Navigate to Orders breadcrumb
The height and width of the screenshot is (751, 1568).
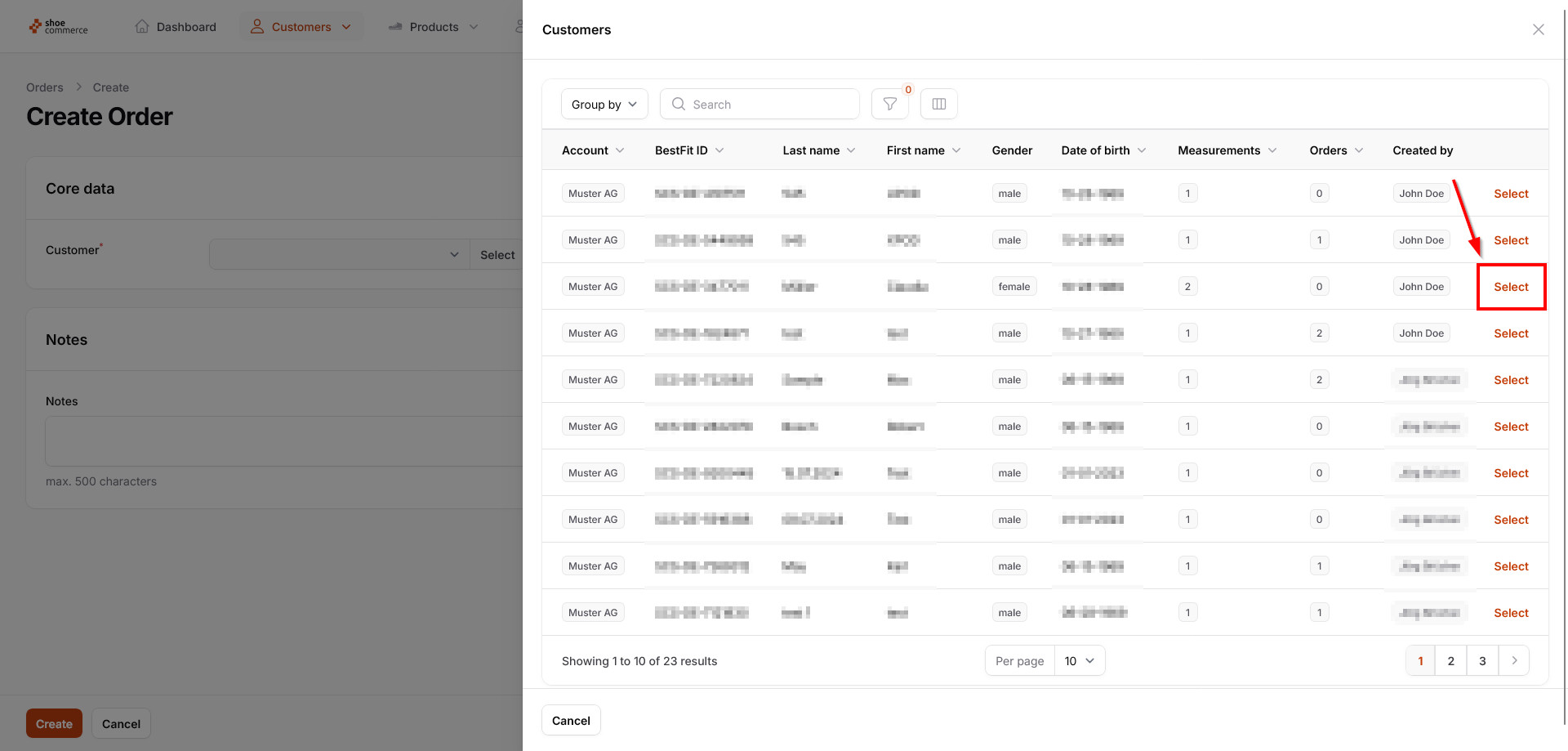44,87
